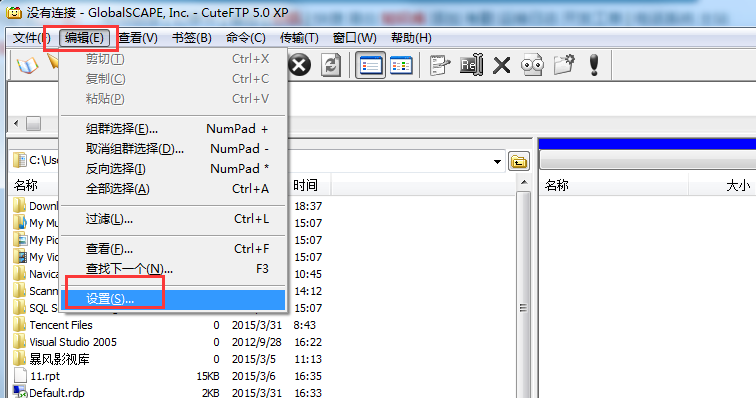Click the drive icon beside C:\ path
This screenshot has height=398, width=756.
click(19, 160)
